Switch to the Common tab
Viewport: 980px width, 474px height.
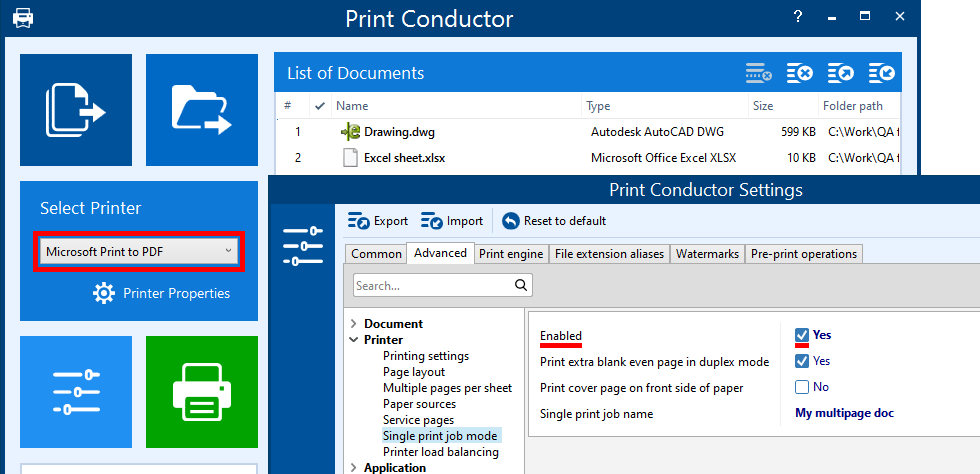pos(376,254)
